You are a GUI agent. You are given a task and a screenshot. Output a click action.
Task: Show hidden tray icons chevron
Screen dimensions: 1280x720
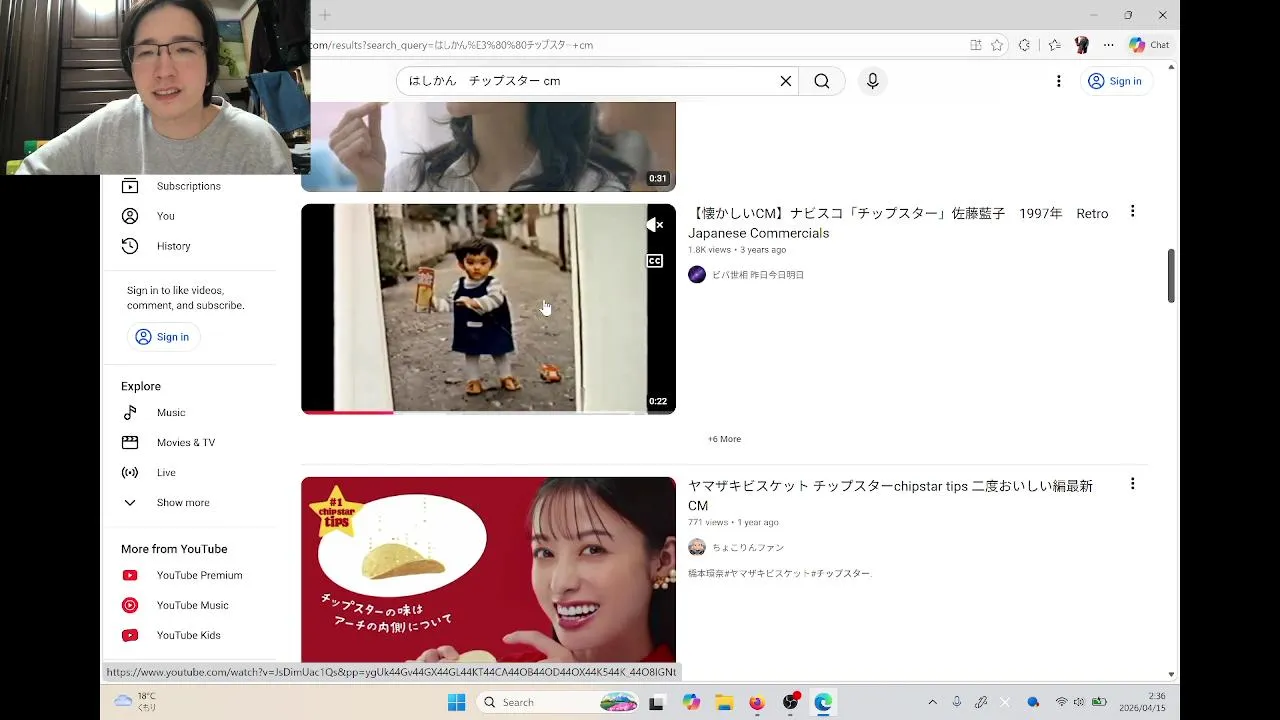pyautogui.click(x=932, y=703)
